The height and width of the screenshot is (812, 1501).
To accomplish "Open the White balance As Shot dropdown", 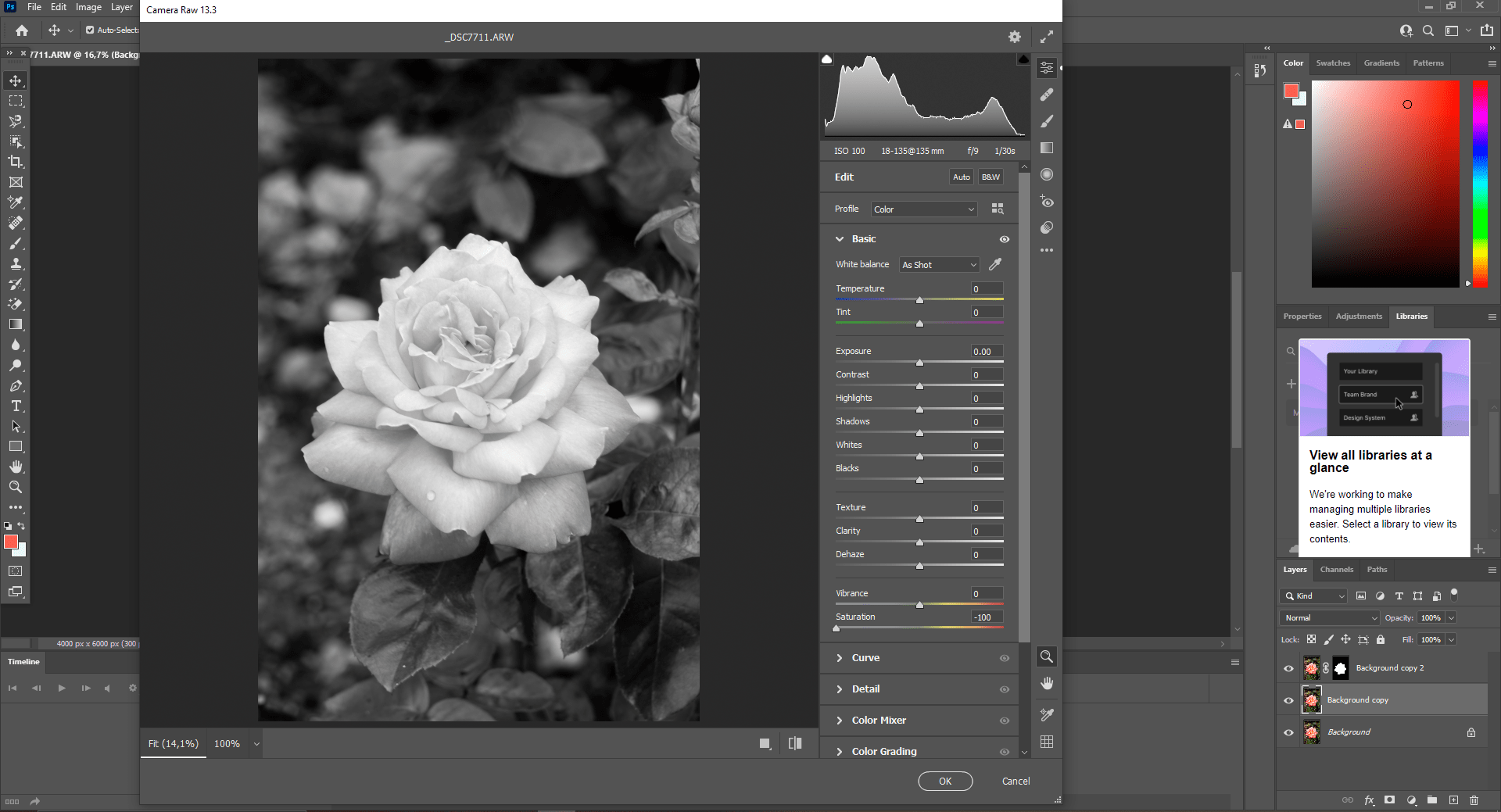I will [939, 265].
